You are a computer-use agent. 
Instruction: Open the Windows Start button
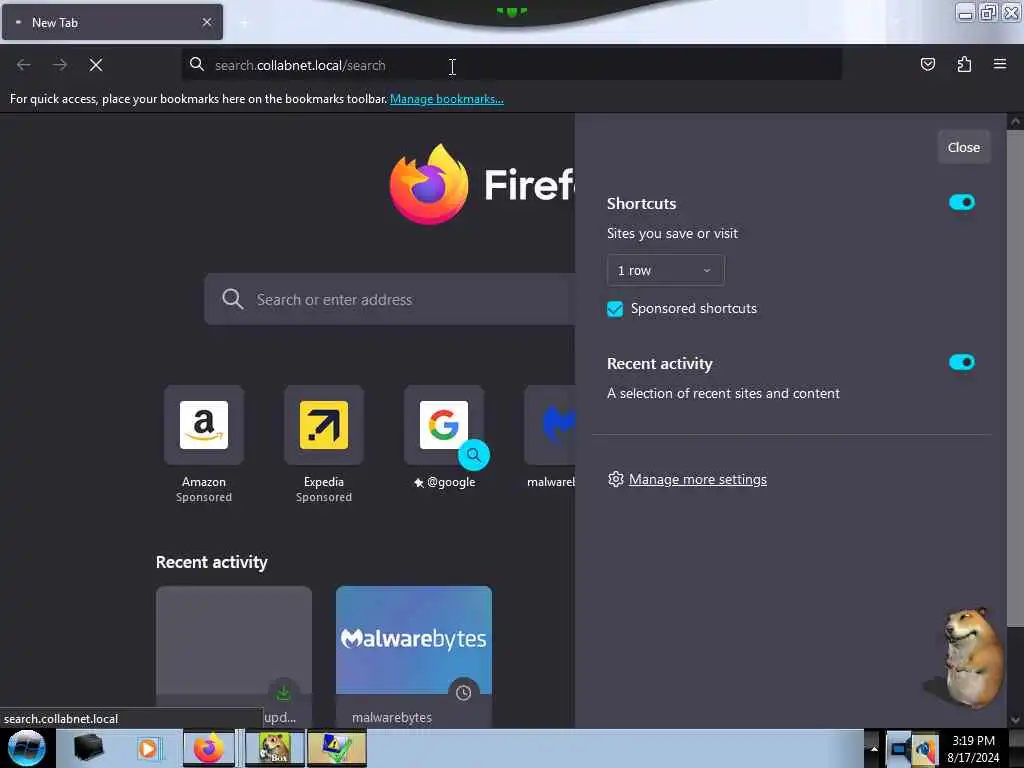tap(26, 748)
